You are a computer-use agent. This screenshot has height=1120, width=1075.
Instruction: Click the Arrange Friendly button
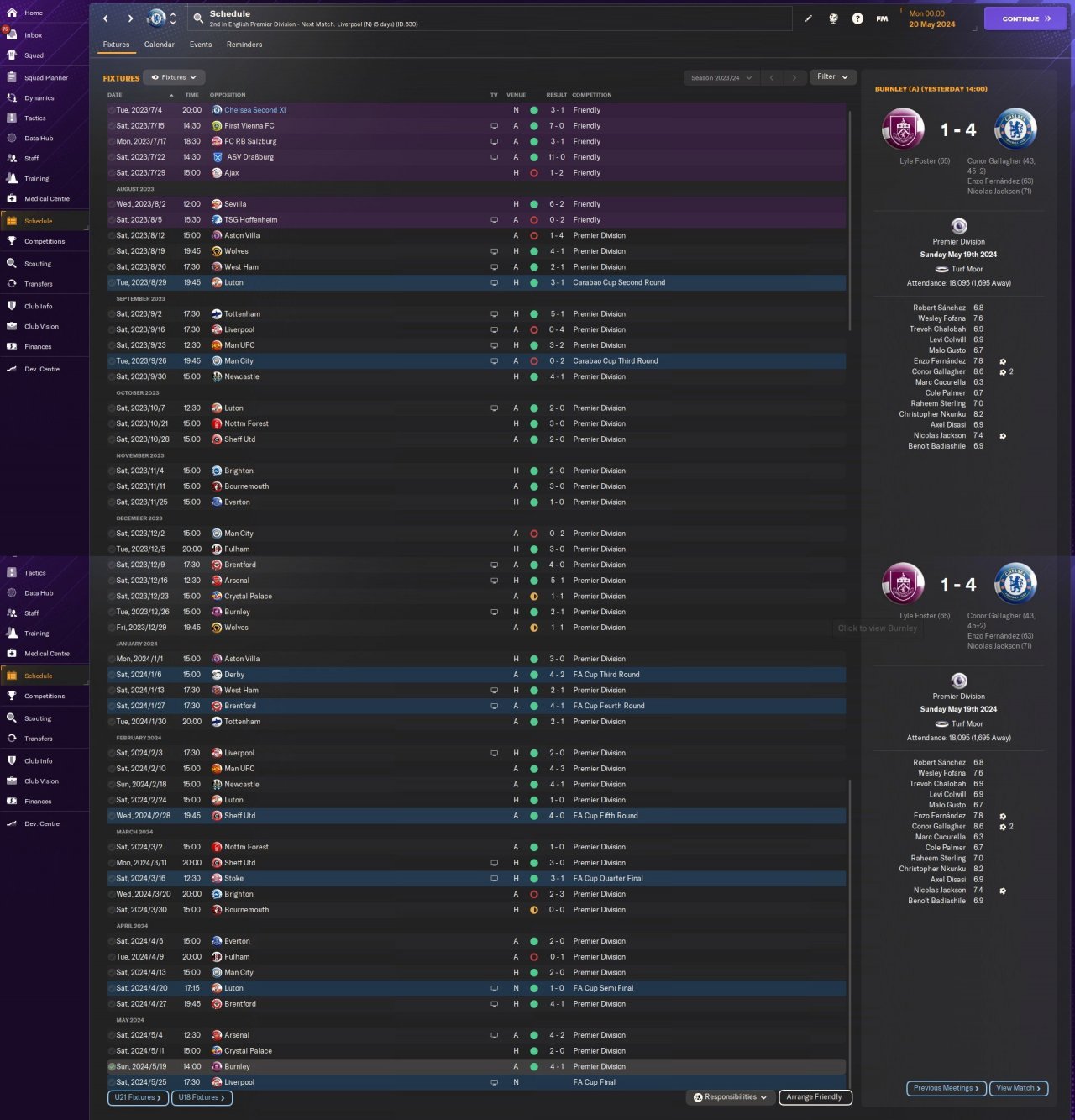click(815, 1097)
